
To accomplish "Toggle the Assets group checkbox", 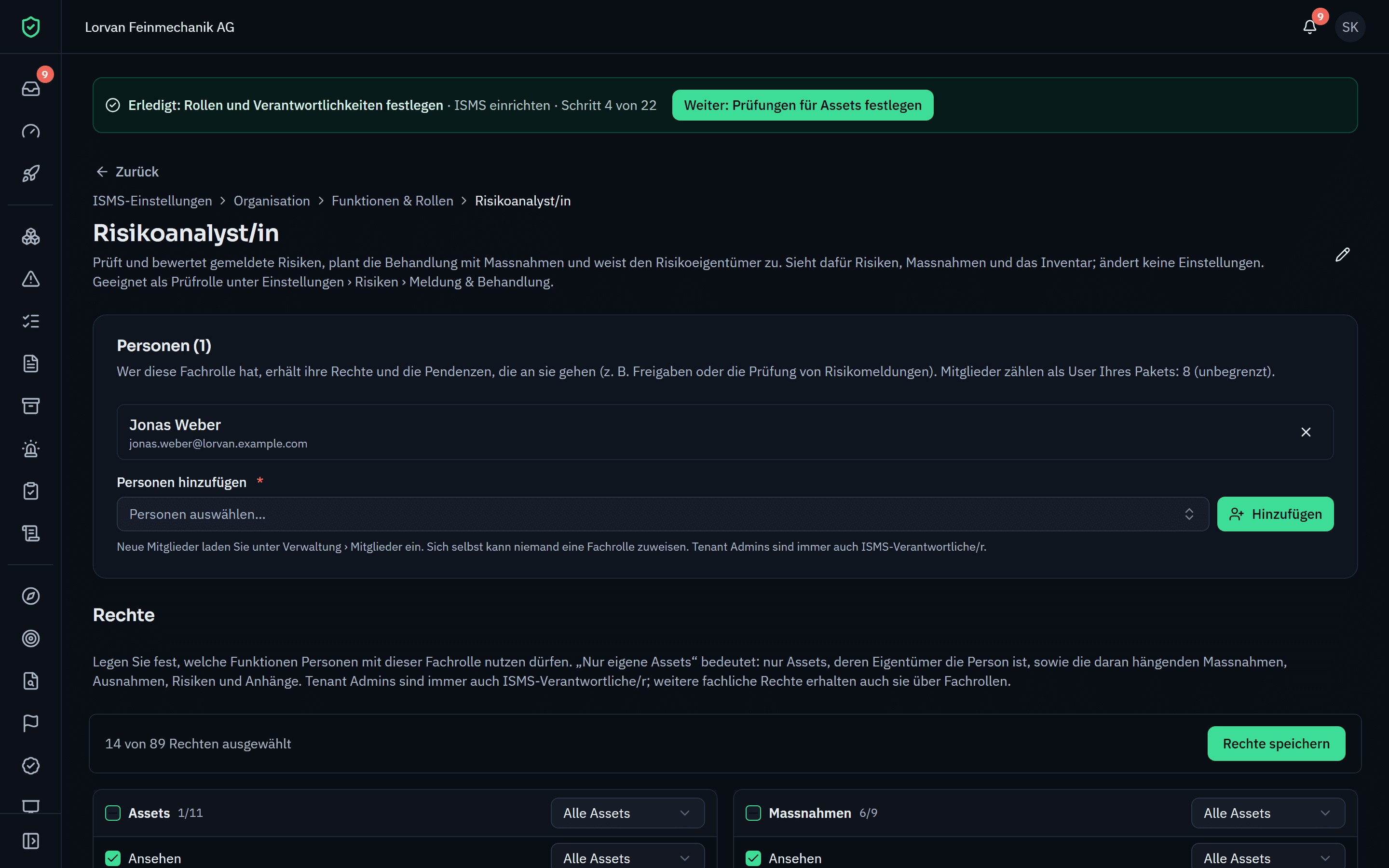I will tap(113, 813).
